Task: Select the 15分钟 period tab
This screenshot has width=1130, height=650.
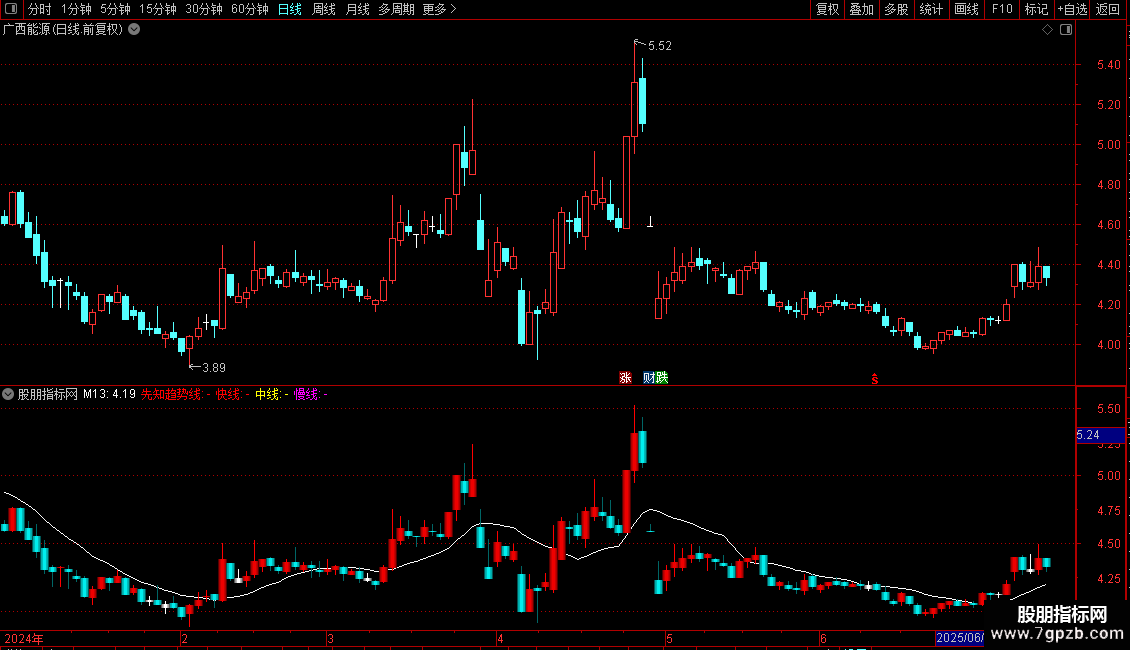Action: (157, 9)
